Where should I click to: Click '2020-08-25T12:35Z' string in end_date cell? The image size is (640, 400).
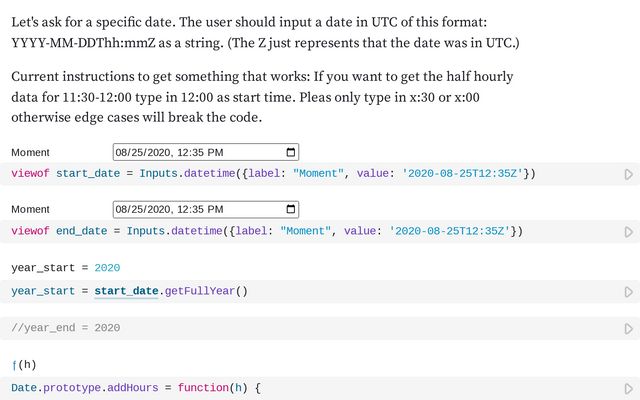(449, 231)
